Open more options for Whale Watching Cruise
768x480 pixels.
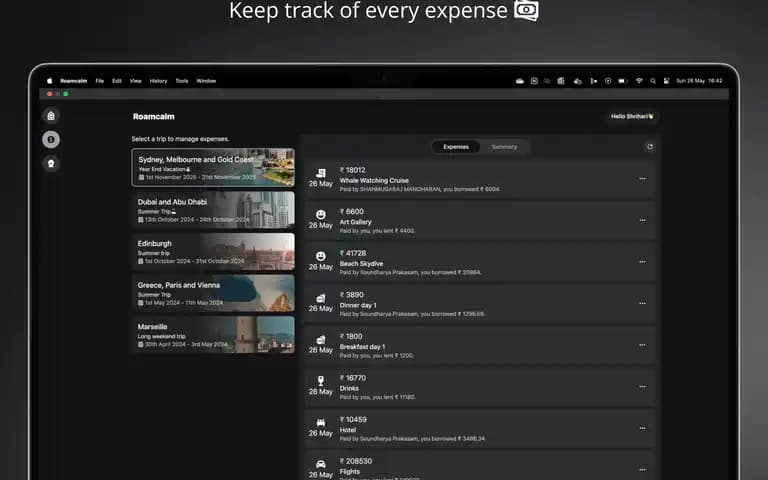click(x=642, y=179)
